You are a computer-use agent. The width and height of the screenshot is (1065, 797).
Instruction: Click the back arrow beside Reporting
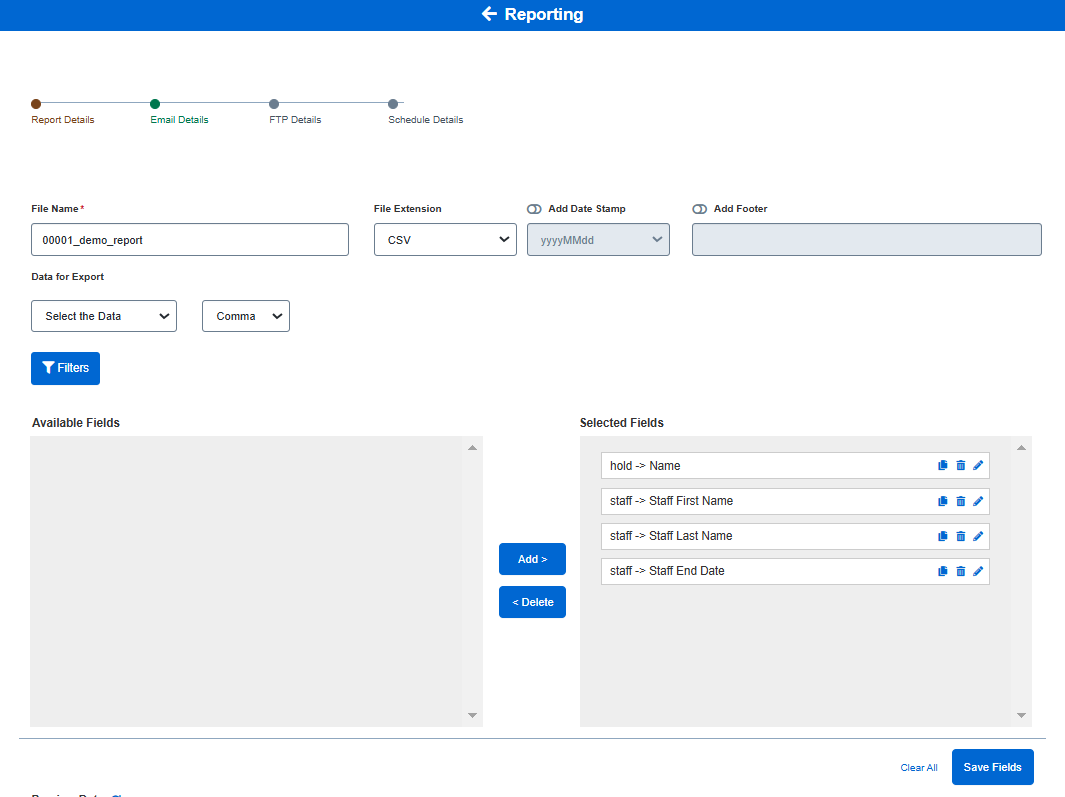[489, 14]
